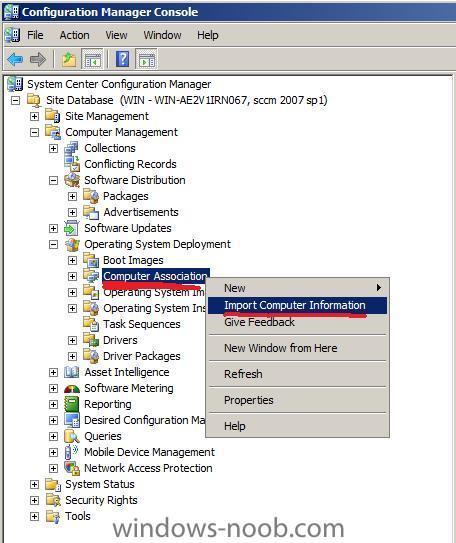Expand the Software Updates node

(x=53, y=228)
